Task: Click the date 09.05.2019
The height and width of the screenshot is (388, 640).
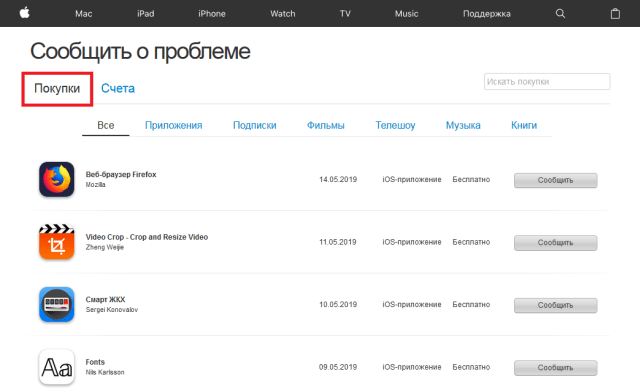Action: (x=338, y=367)
